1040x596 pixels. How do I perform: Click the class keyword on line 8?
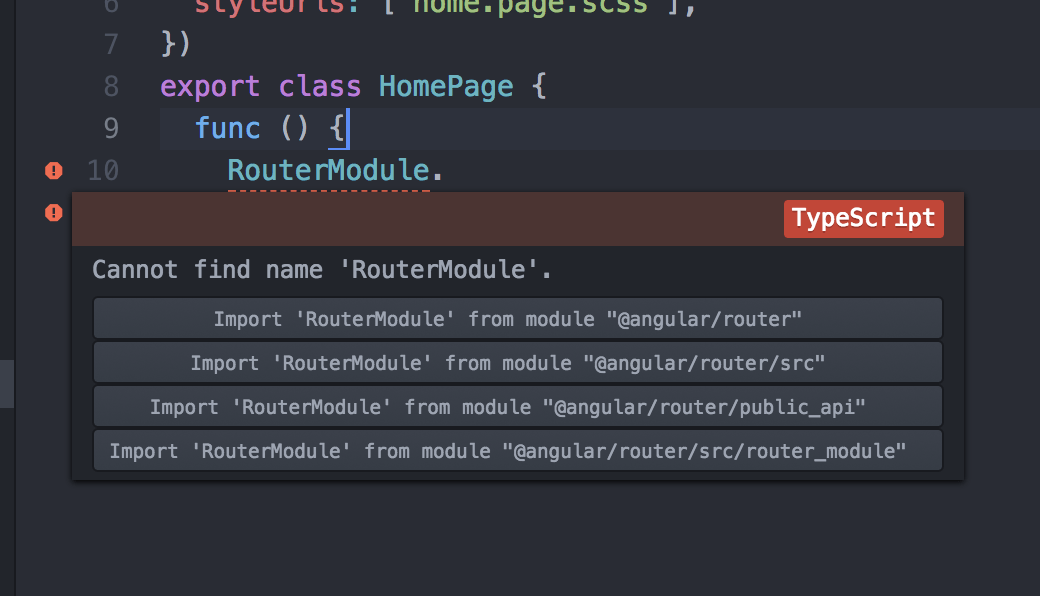[319, 86]
